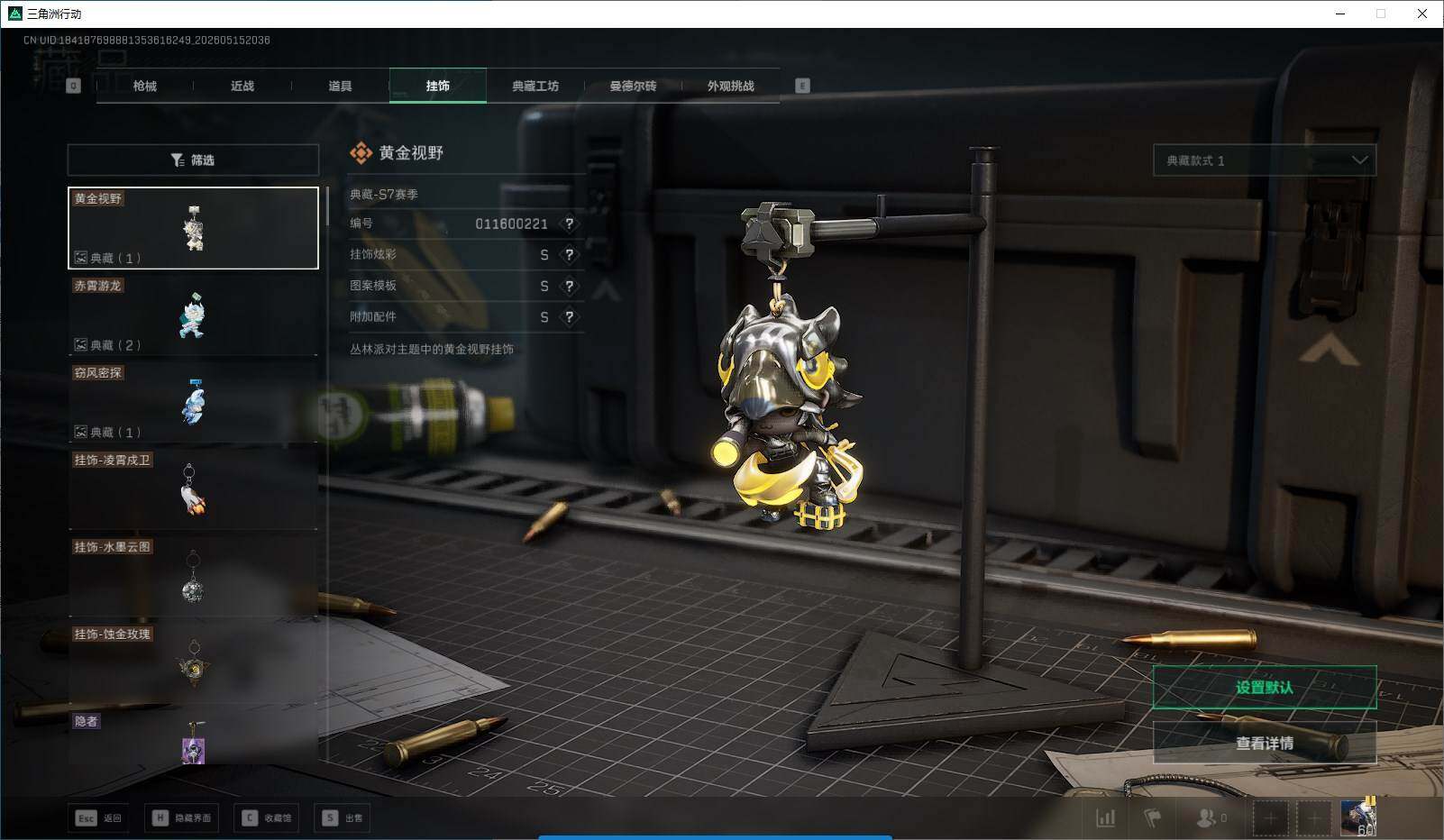Open the 曼德尔砖 tab

click(x=633, y=86)
